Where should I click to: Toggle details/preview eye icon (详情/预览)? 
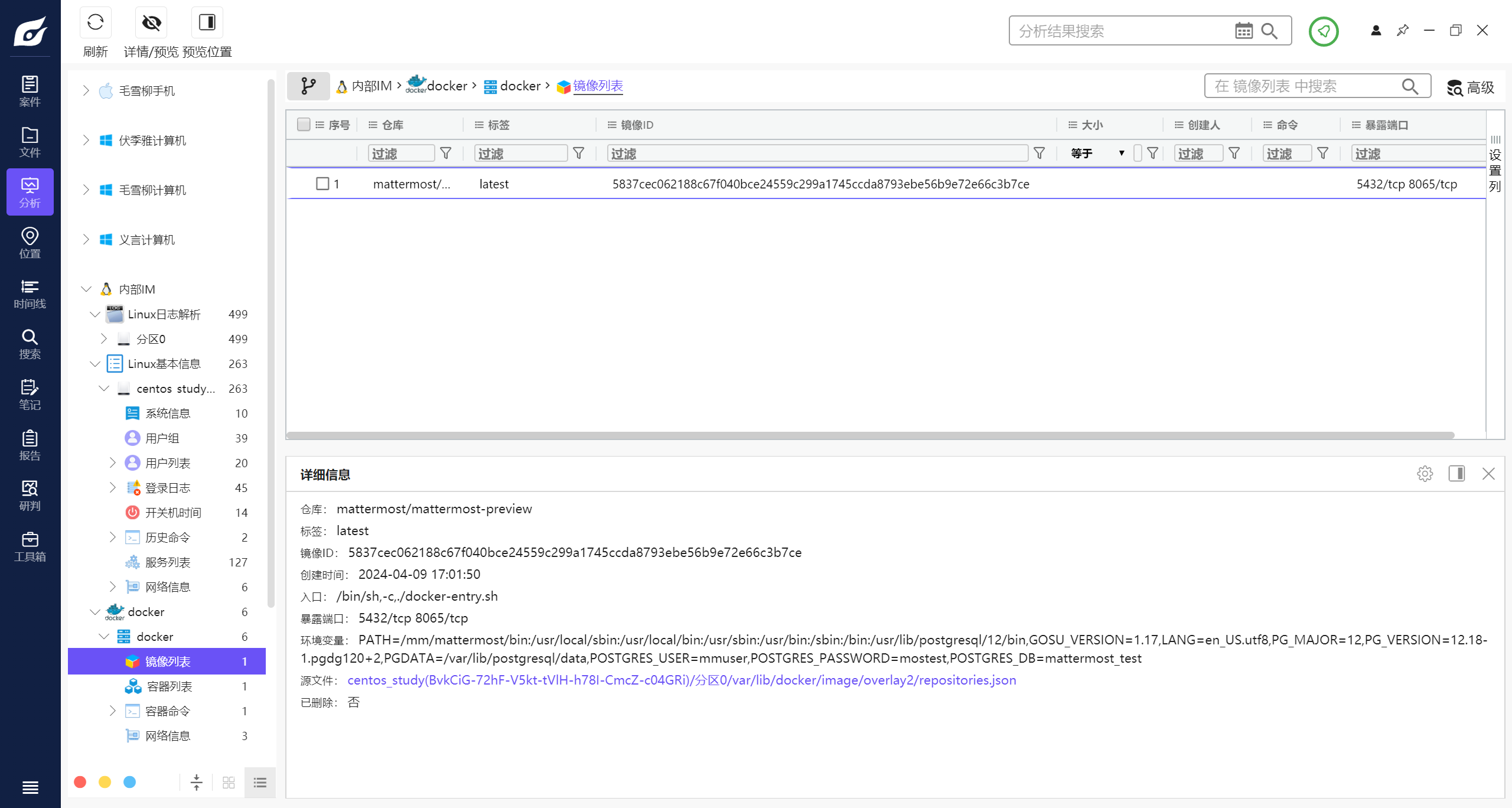(x=151, y=23)
